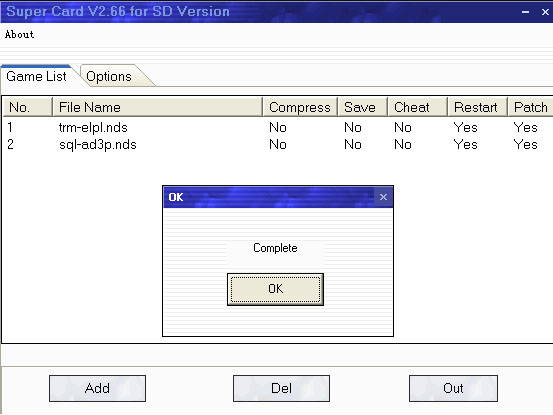
Task: Sort by File Name column header
Action: 157,107
